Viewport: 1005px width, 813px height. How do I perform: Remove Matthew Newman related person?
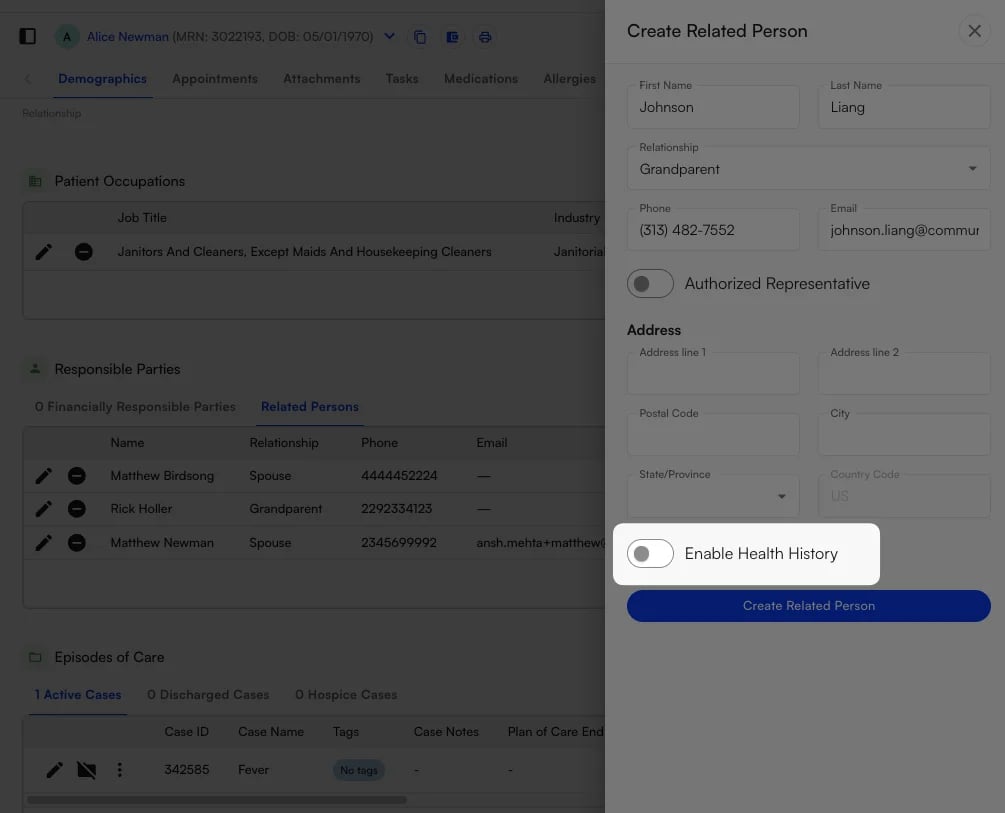(x=77, y=543)
